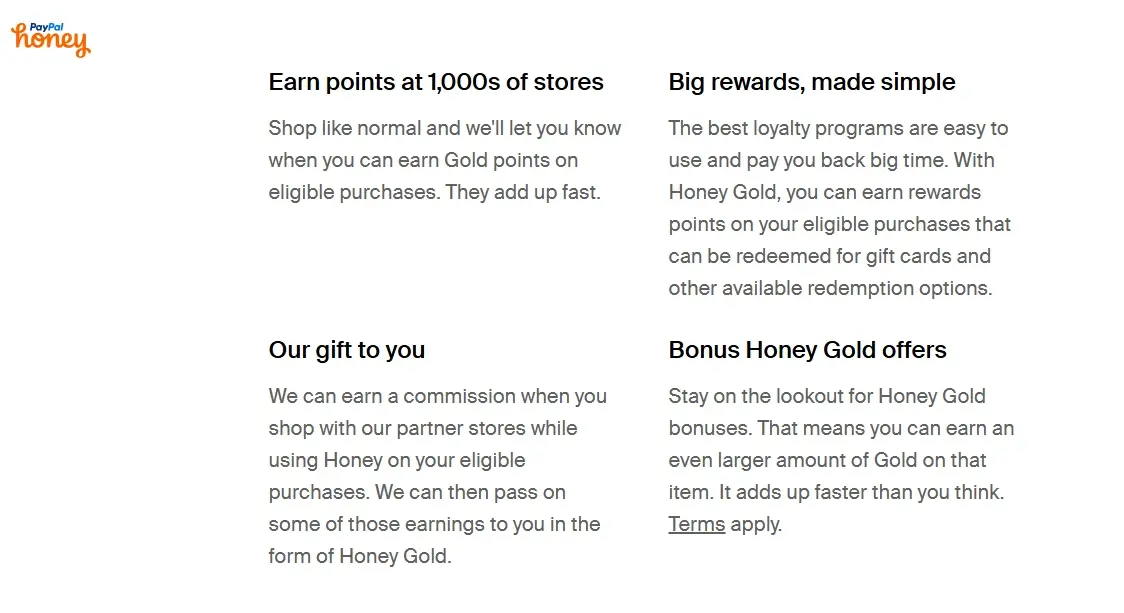The height and width of the screenshot is (613, 1124).
Task: Click the "Bonus Honey Gold offers" heading
Action: [807, 350]
